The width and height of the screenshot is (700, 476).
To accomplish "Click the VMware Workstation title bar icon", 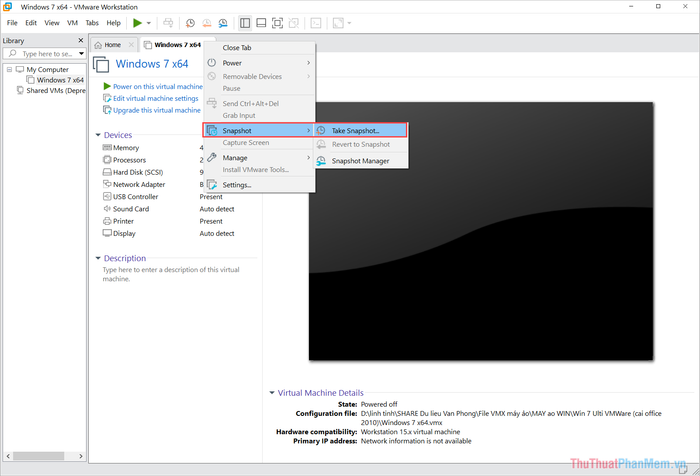I will point(8,7).
